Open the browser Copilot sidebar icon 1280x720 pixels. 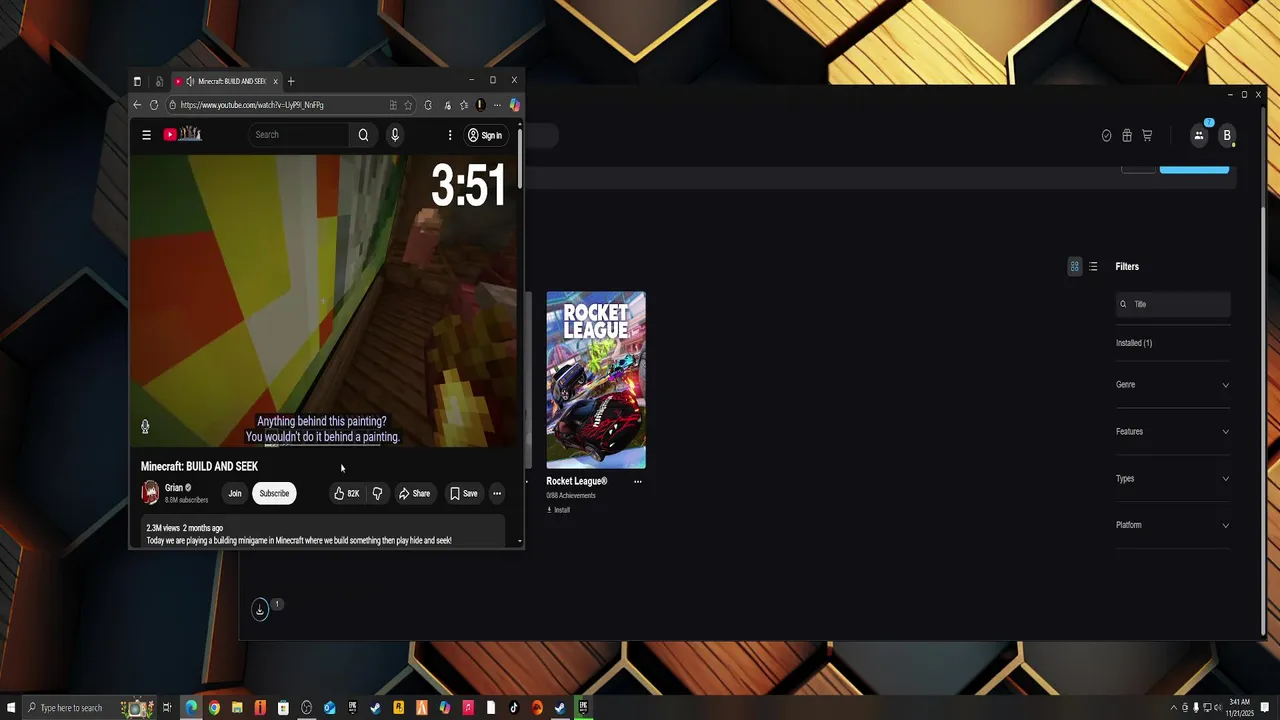pos(515,105)
